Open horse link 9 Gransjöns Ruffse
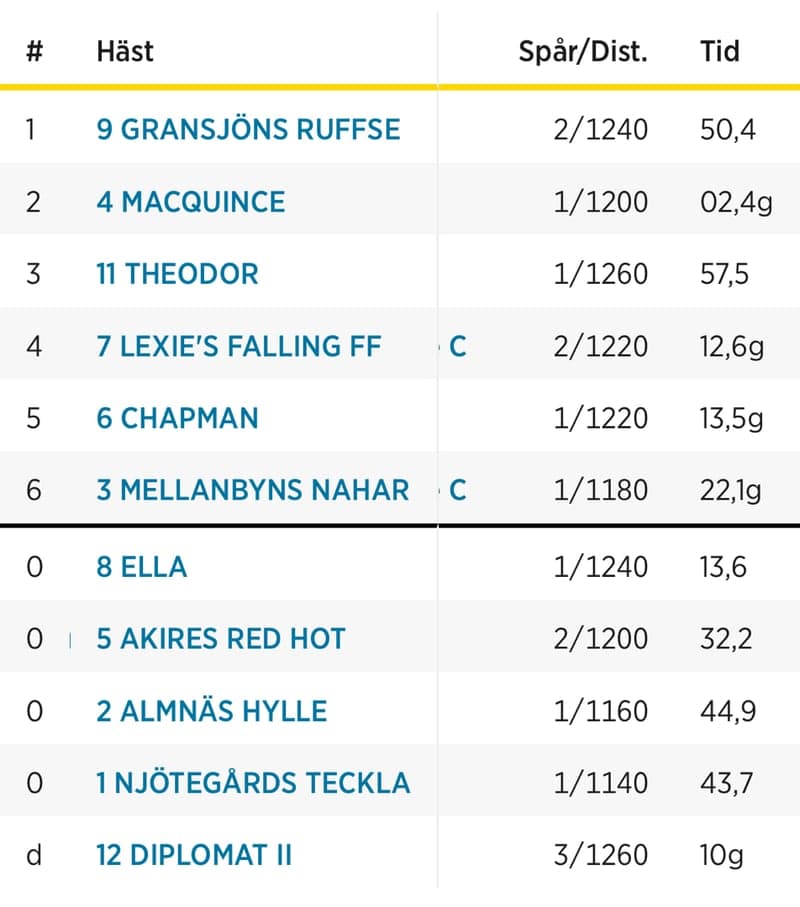 [248, 129]
